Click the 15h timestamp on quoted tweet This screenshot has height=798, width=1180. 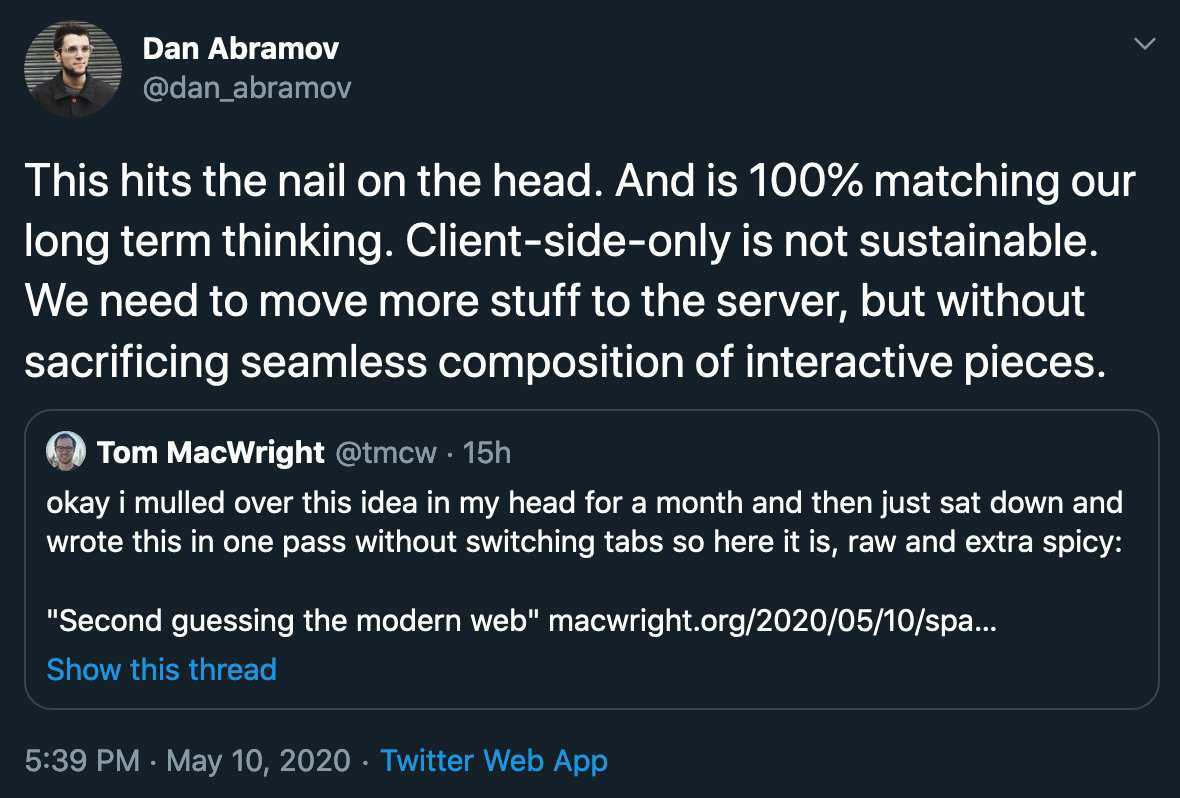[487, 453]
